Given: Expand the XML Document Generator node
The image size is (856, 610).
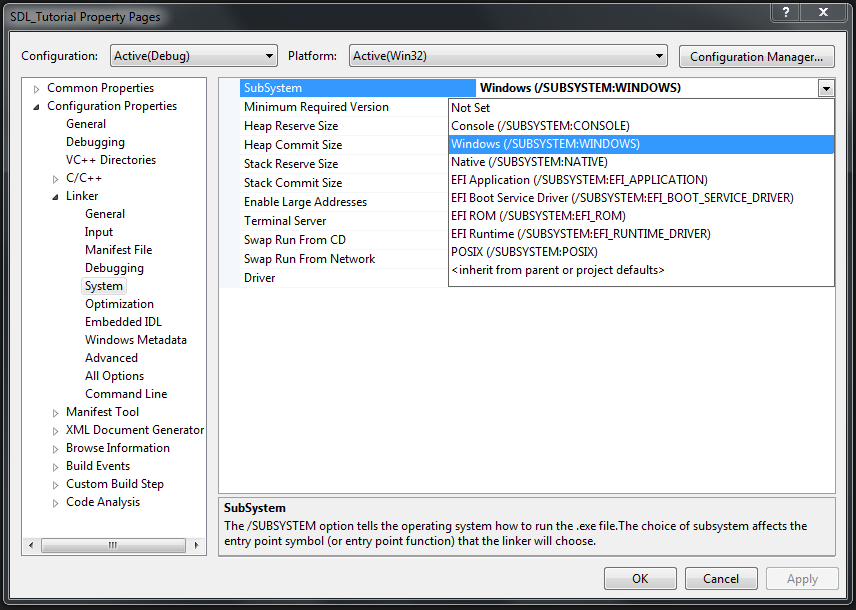Looking at the screenshot, I should pos(55,431).
